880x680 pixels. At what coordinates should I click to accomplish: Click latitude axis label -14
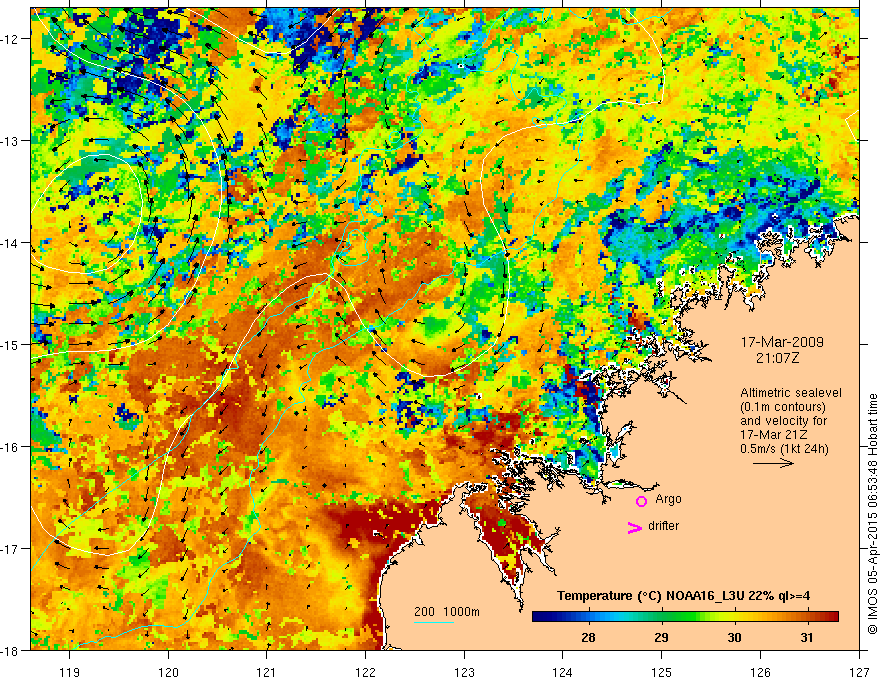pyautogui.click(x=10, y=243)
